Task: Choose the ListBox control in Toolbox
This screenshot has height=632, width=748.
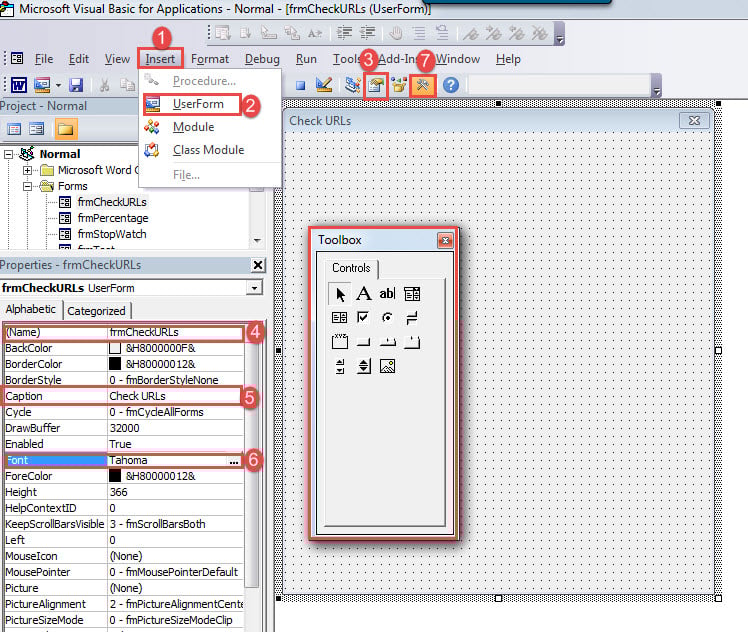Action: 339,318
